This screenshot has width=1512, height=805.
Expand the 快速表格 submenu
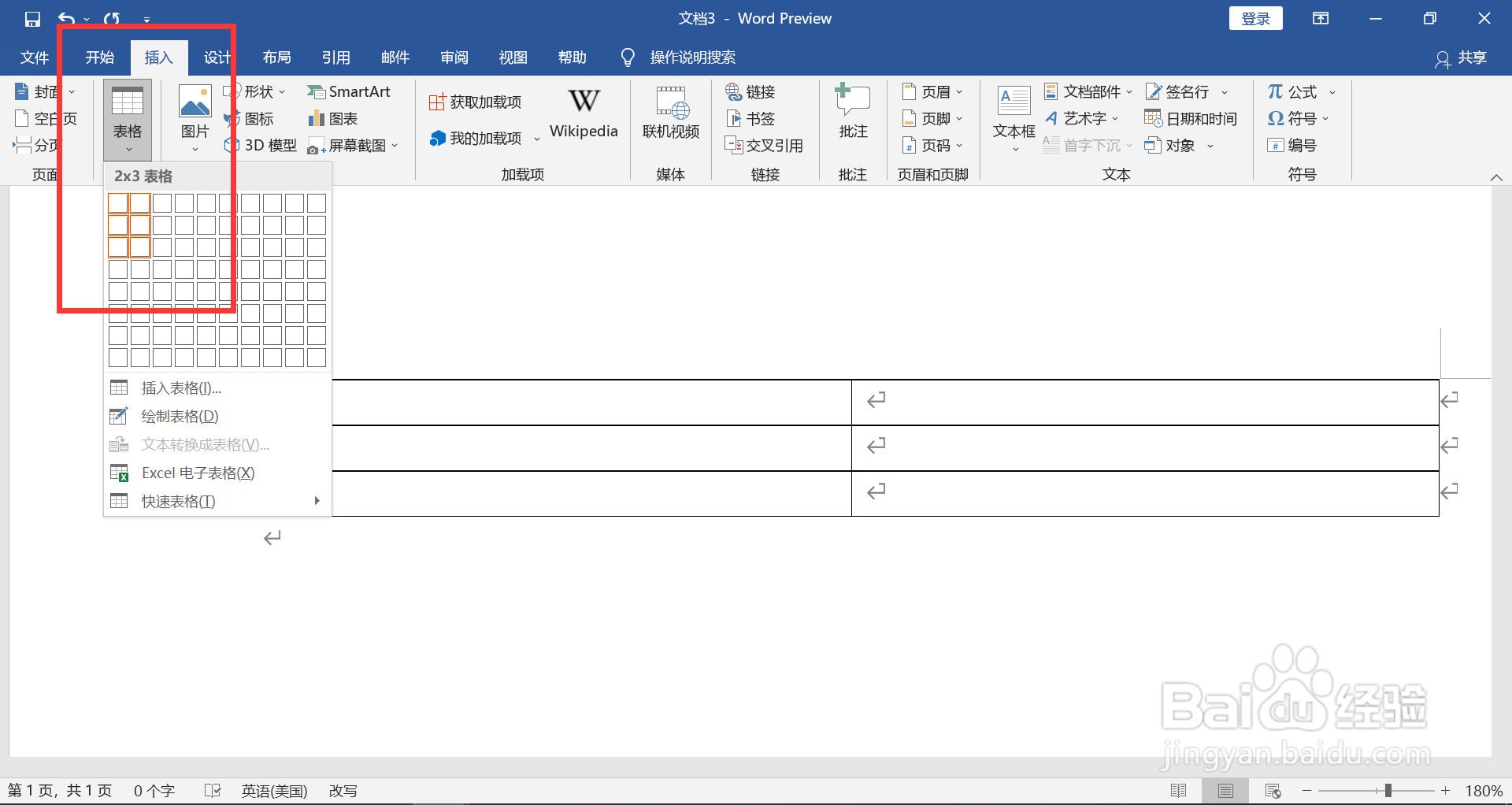[177, 501]
